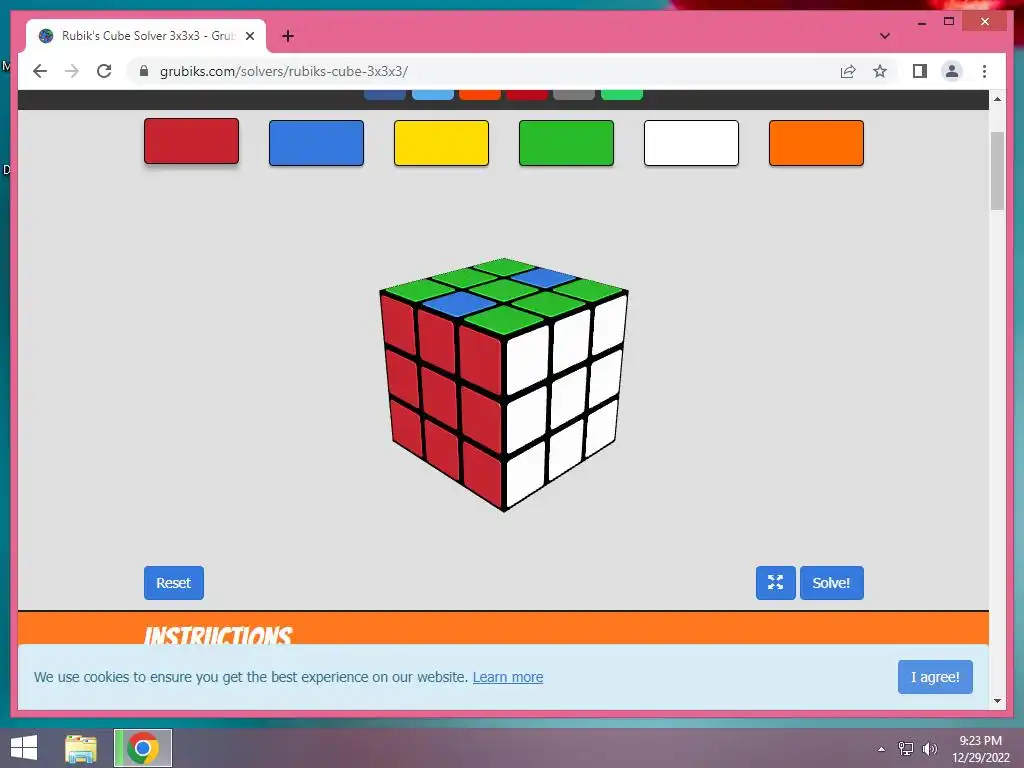Open Chrome three-dot menu
The width and height of the screenshot is (1024, 768).
click(x=984, y=71)
